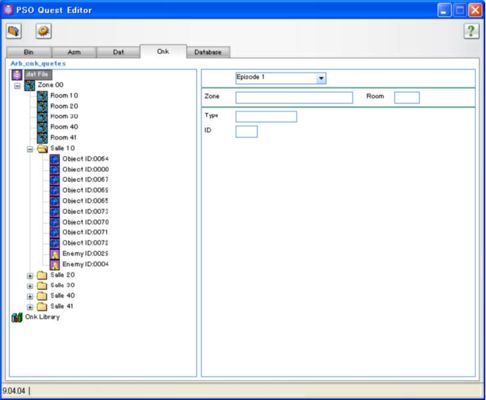
Task: Click the open folder icon of Salle 10
Action: coord(42,149)
